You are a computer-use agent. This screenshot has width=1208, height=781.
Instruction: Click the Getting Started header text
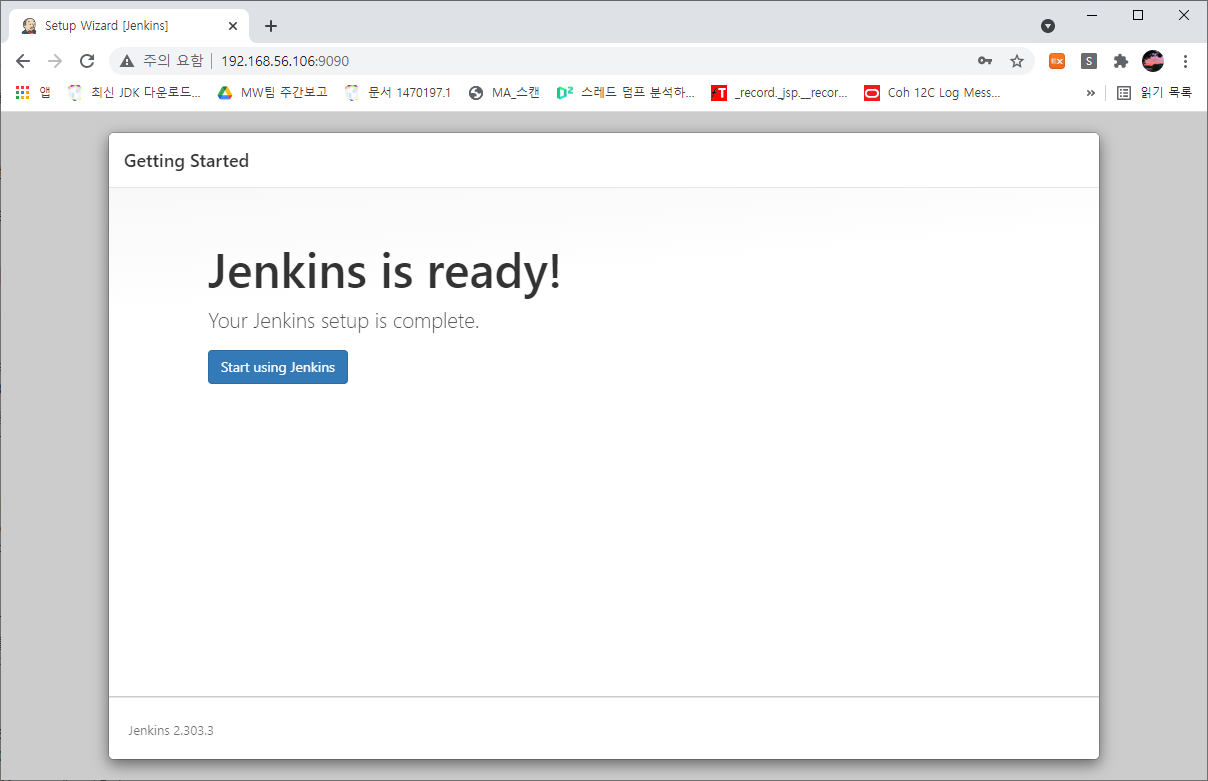pyautogui.click(x=186, y=161)
